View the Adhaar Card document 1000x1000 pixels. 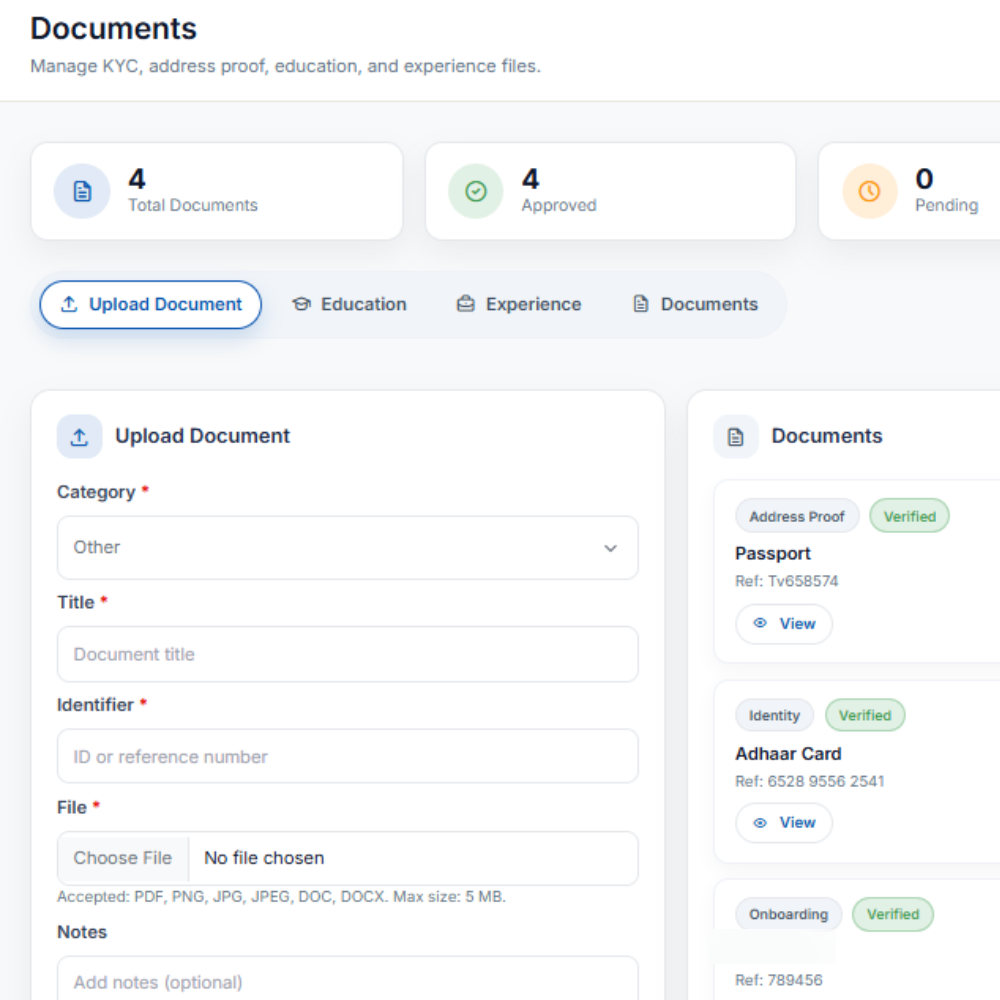click(x=785, y=822)
